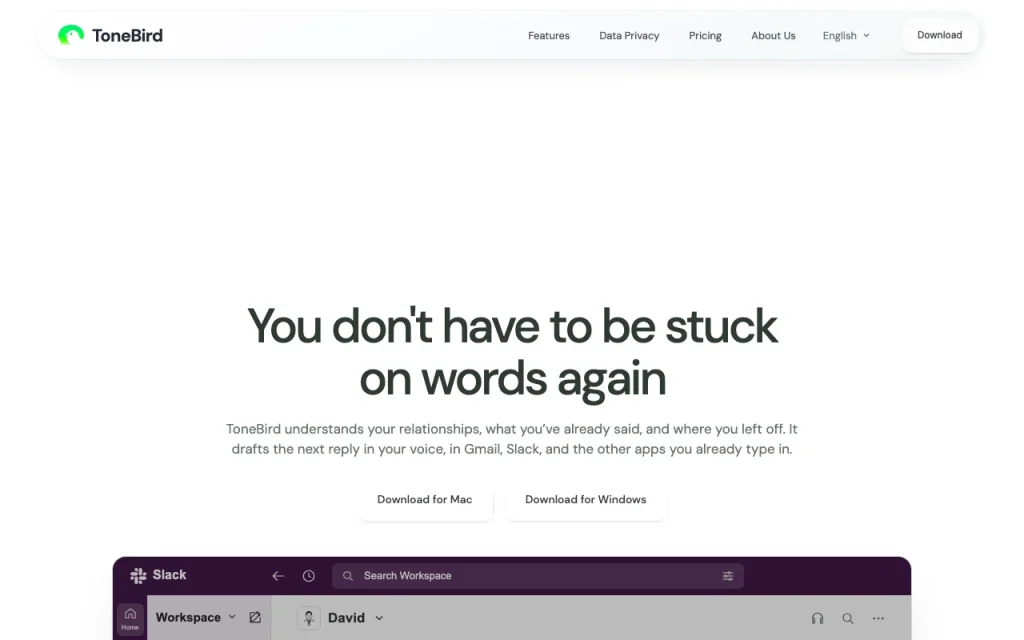1024x640 pixels.
Task: Open search filter sliders icon
Action: tap(728, 576)
